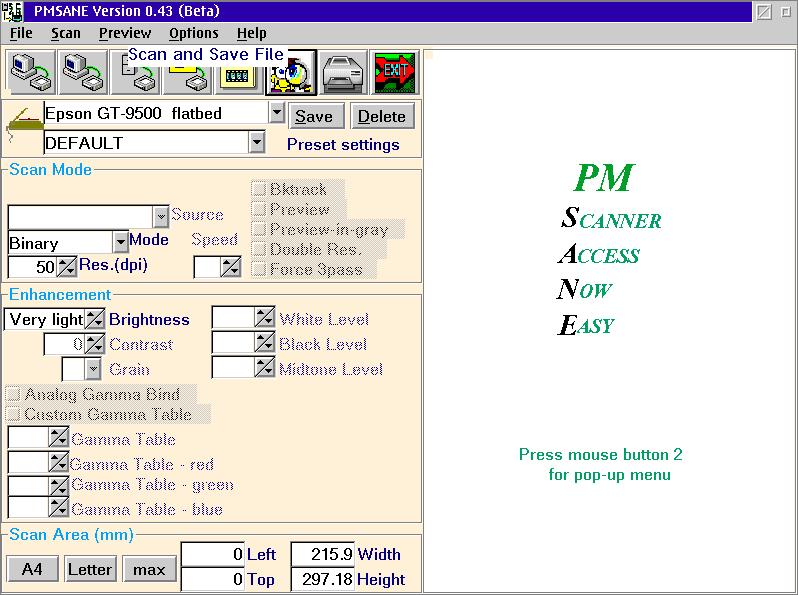Open the Scan menu
This screenshot has width=798, height=595.
tap(66, 33)
